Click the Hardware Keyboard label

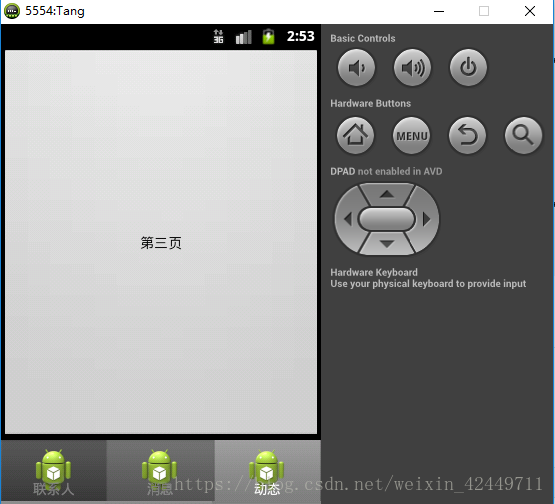[374, 272]
